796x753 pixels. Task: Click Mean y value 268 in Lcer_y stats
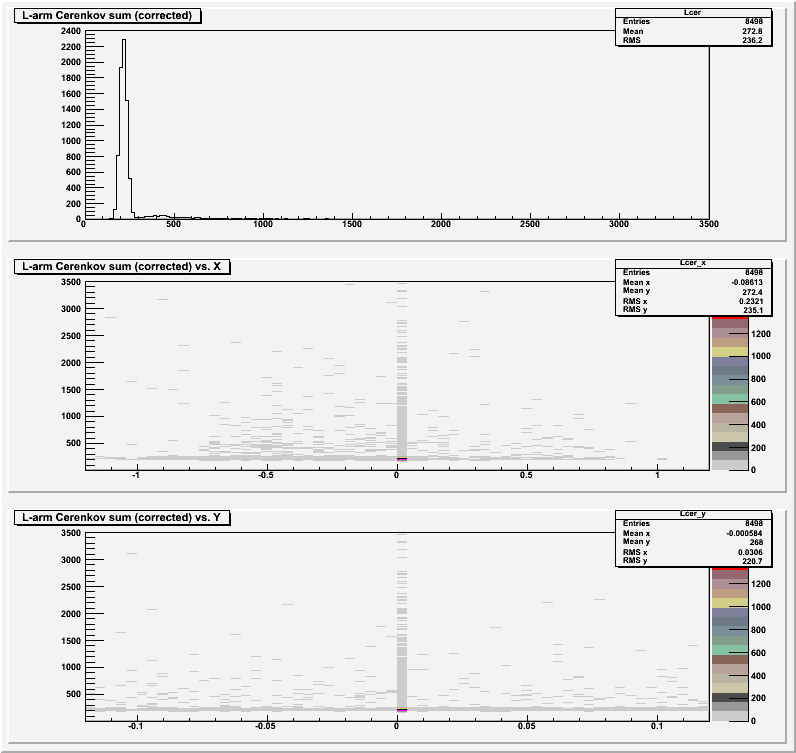click(x=756, y=542)
